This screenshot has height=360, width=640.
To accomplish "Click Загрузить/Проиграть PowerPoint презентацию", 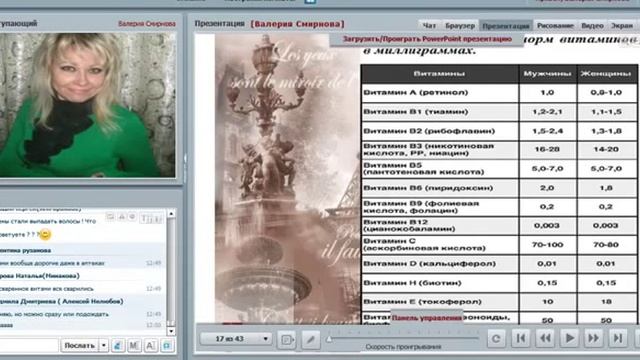I will pyautogui.click(x=427, y=39).
